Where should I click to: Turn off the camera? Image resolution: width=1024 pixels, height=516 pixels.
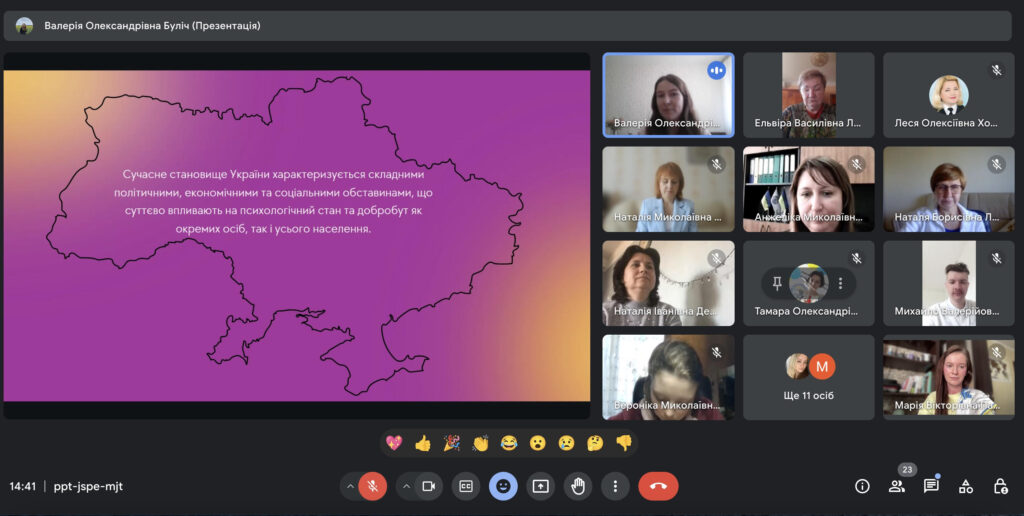pyautogui.click(x=428, y=486)
